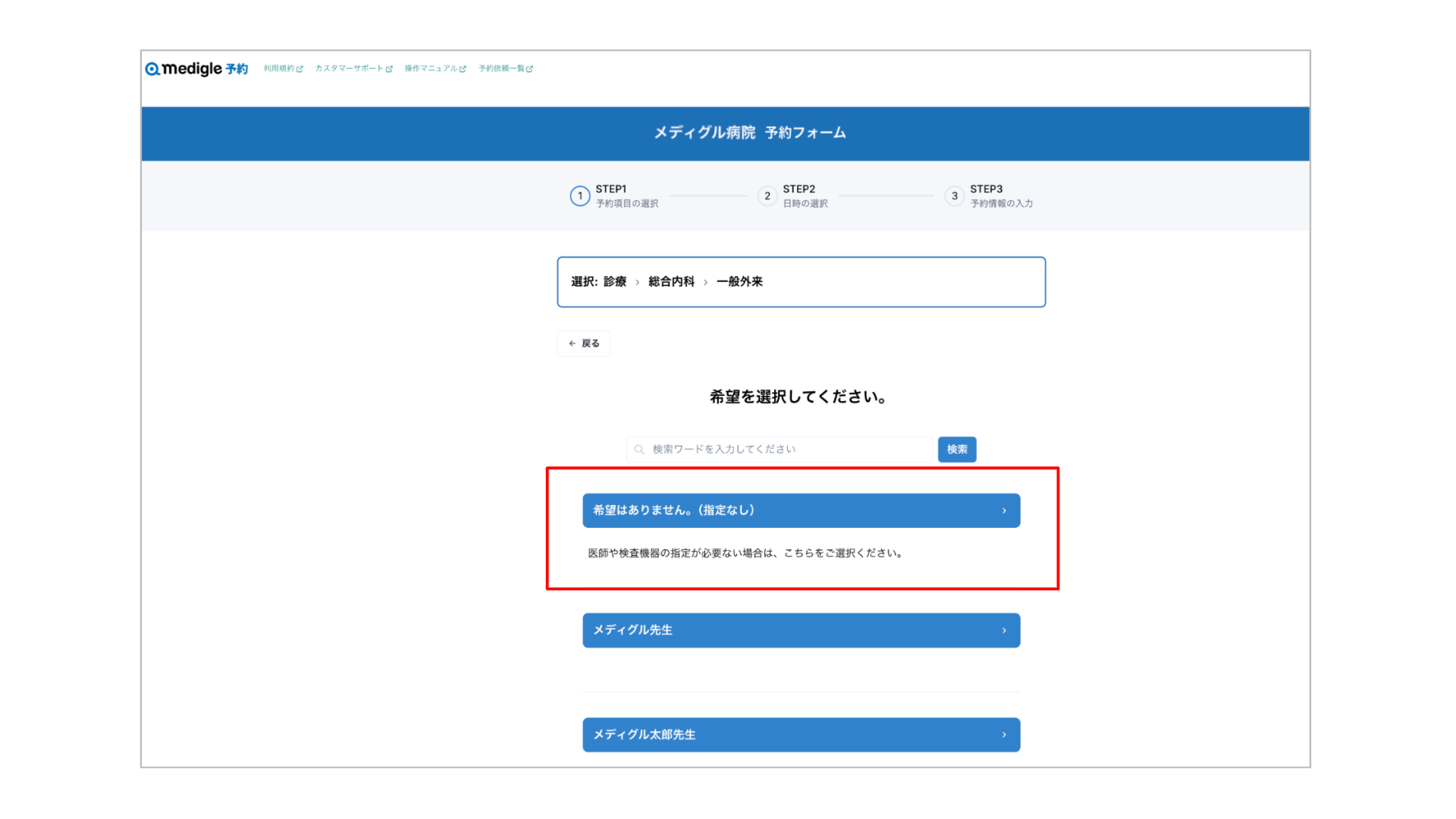Click the STEP1 circled number icon
Screen dimensions: 1456x819
click(x=580, y=196)
